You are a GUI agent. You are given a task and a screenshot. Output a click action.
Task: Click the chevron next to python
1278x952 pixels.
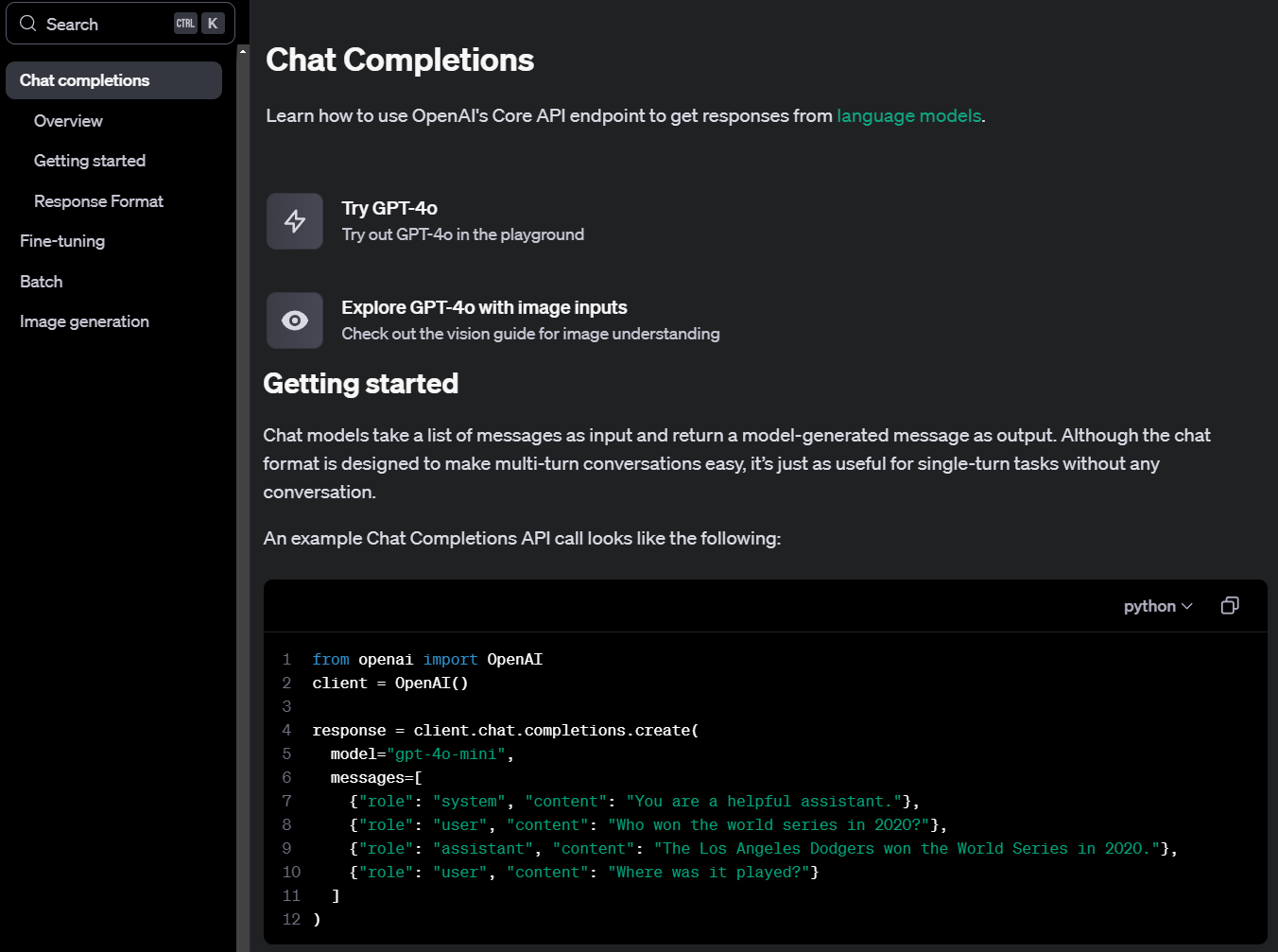click(1187, 606)
